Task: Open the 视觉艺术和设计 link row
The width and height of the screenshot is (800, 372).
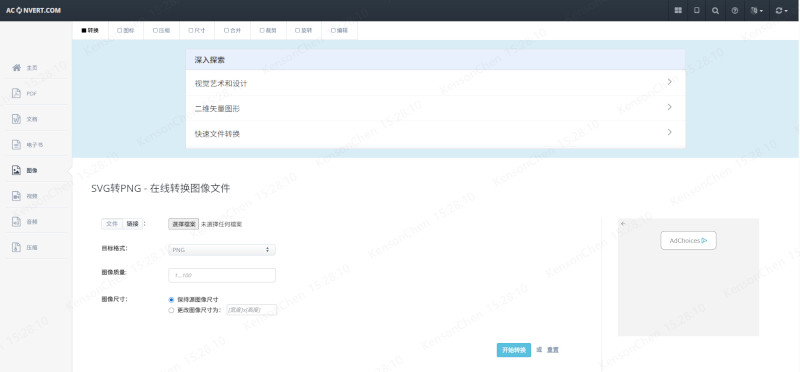Action: click(x=435, y=83)
